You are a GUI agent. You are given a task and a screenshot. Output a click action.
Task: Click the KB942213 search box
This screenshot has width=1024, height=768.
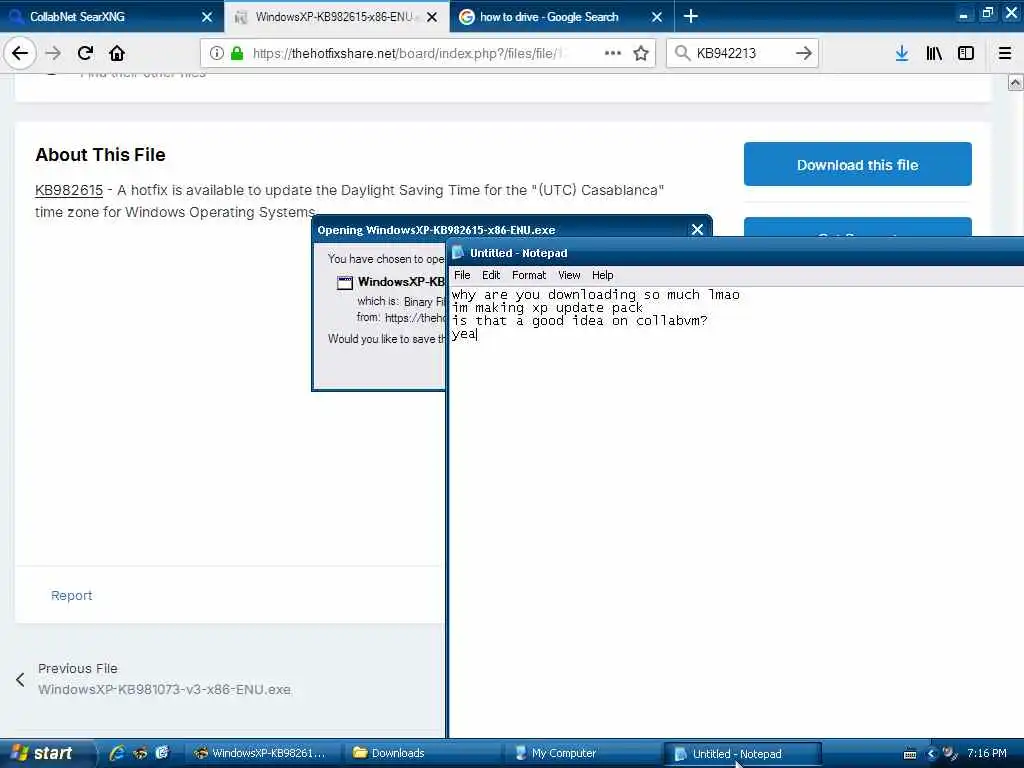point(741,53)
